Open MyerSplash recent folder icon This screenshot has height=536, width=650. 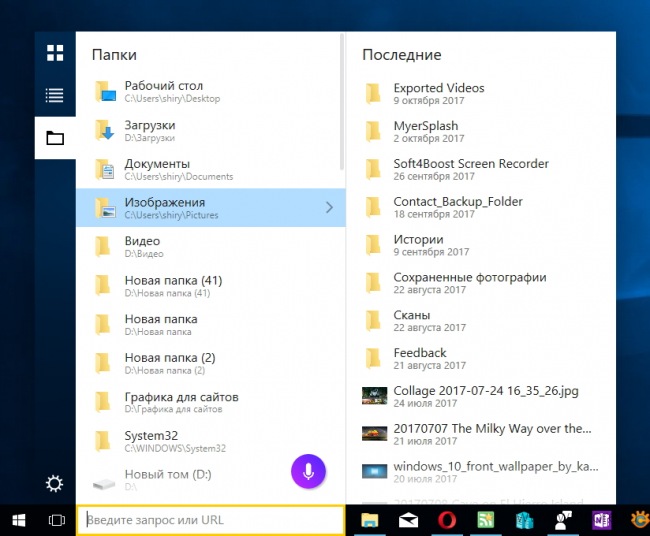tap(373, 131)
